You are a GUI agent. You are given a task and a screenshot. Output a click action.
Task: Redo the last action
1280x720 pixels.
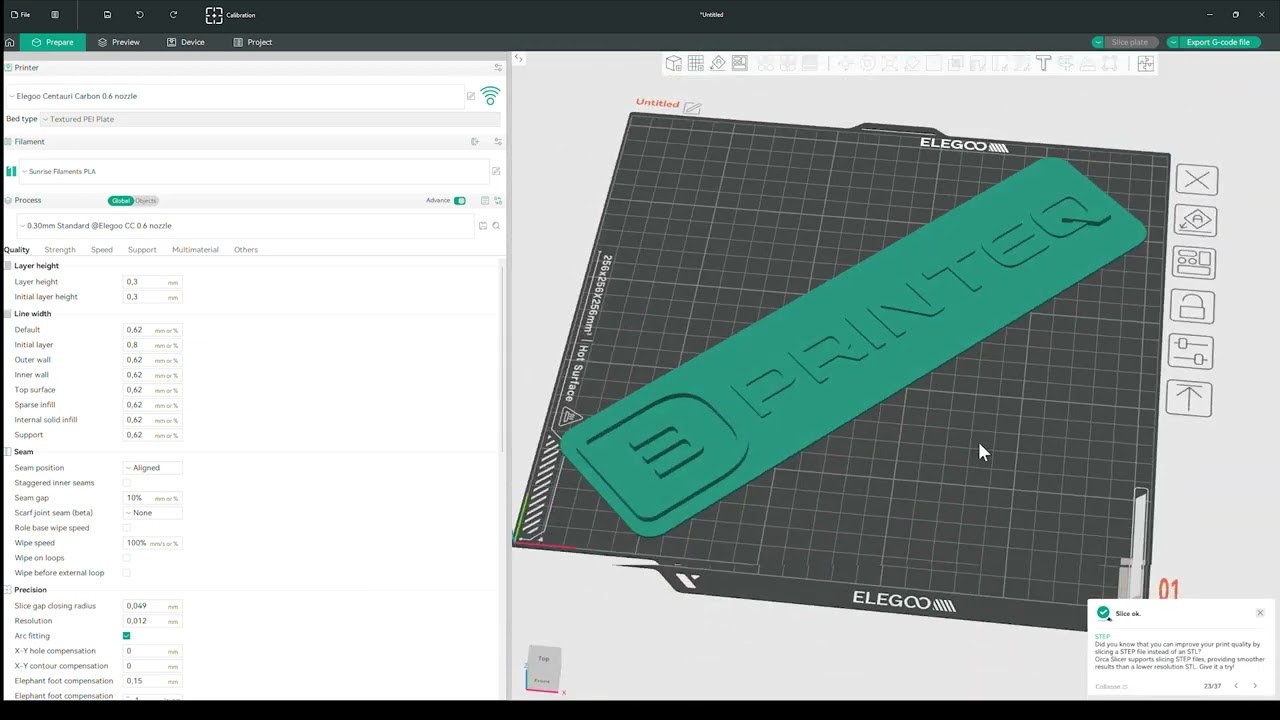173,15
